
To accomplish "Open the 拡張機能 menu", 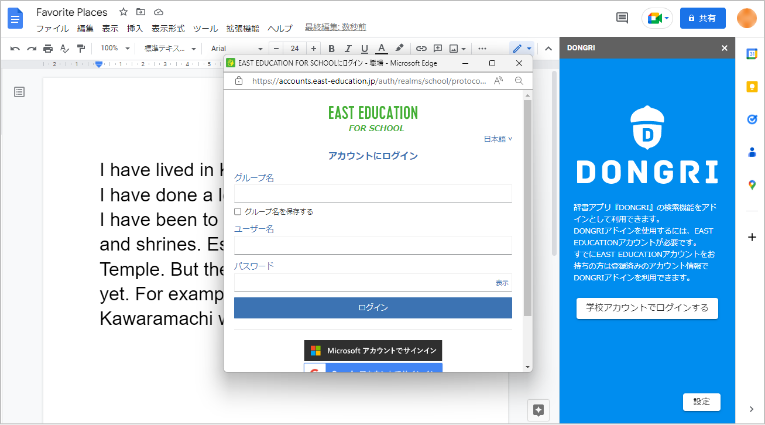I will pyautogui.click(x=242, y=28).
